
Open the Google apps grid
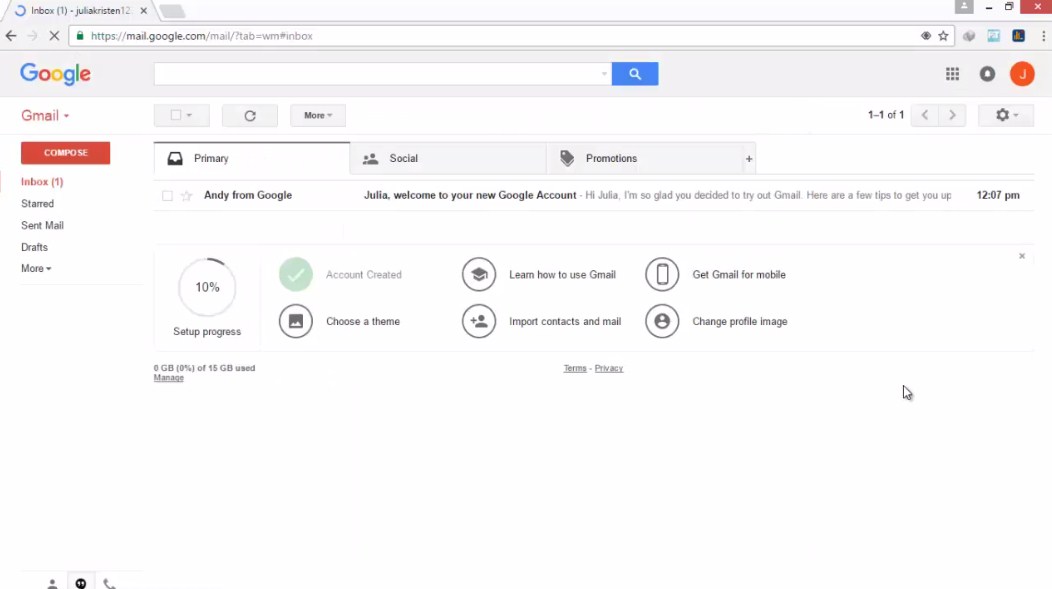click(x=952, y=74)
